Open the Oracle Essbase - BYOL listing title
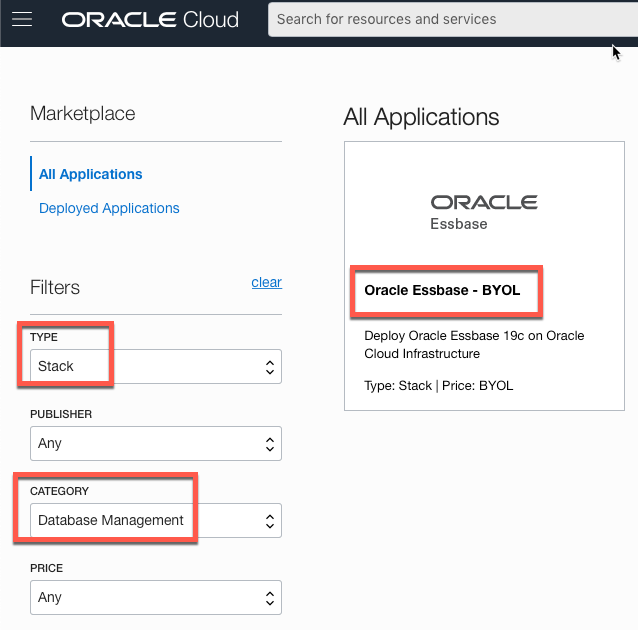The height and width of the screenshot is (630, 638). [442, 291]
